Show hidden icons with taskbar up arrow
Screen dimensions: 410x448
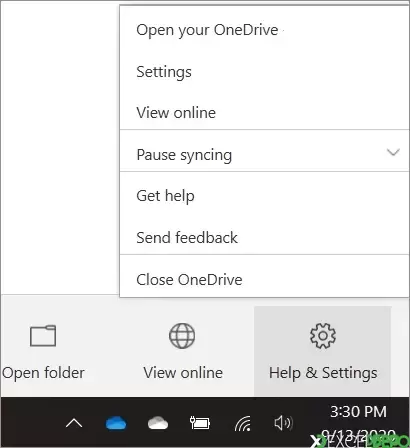74,423
